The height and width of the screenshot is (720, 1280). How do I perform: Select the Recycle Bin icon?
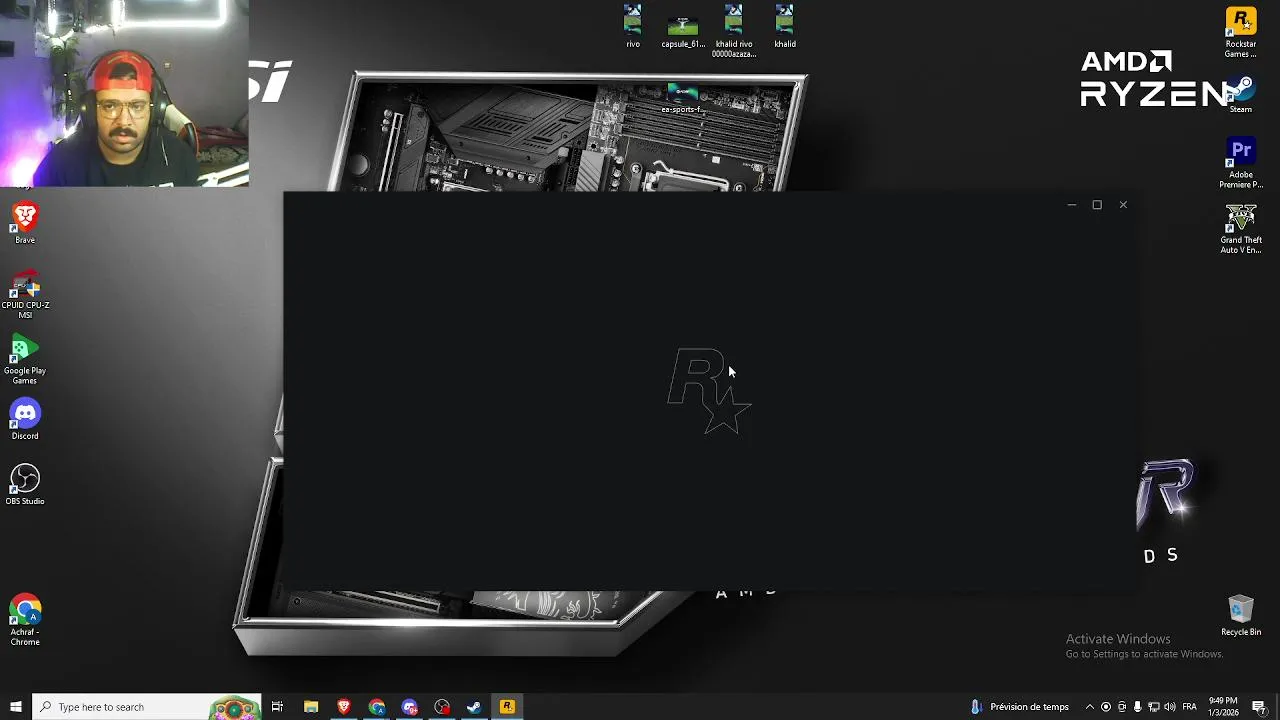[1241, 615]
